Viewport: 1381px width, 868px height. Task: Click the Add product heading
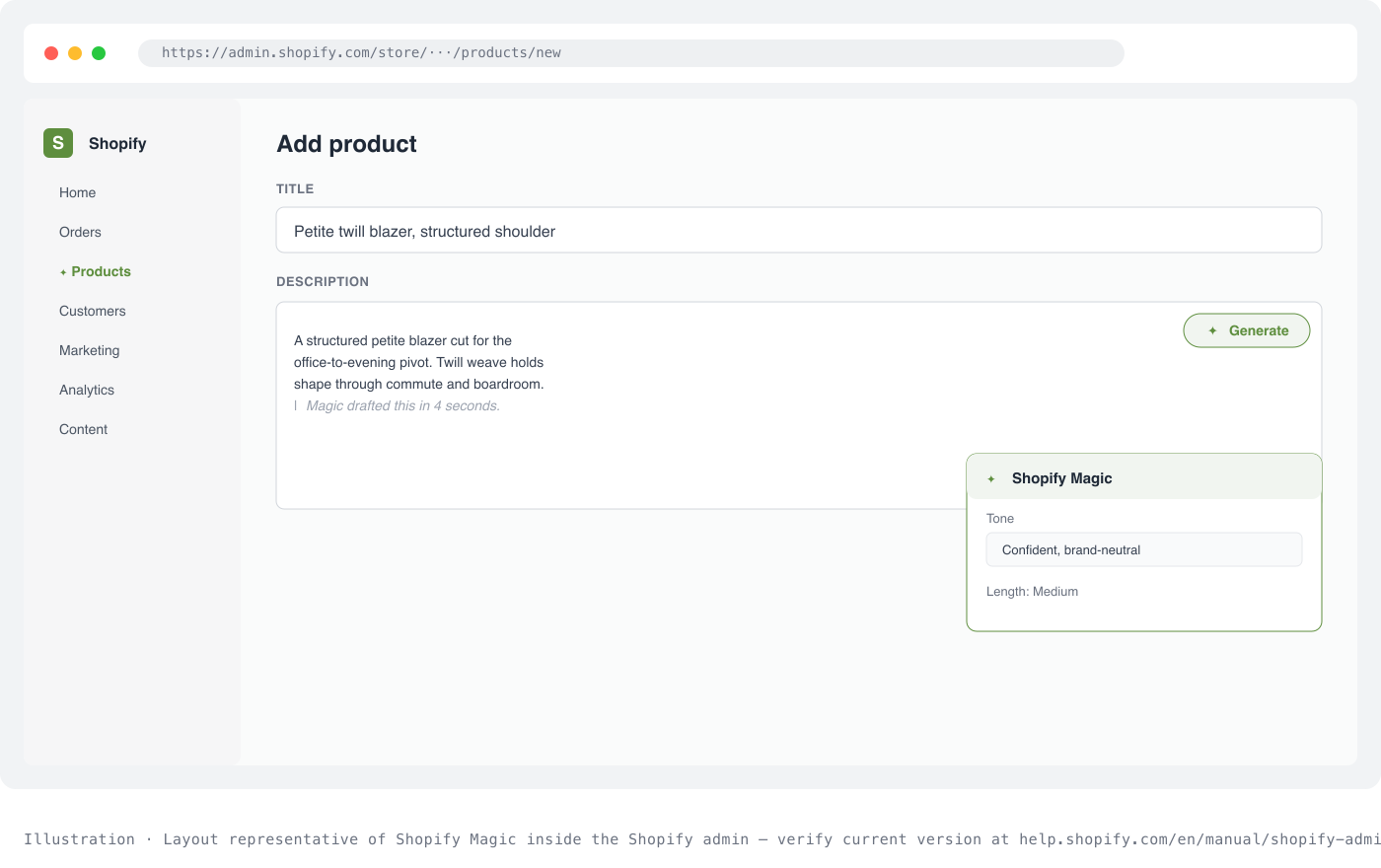click(x=346, y=144)
